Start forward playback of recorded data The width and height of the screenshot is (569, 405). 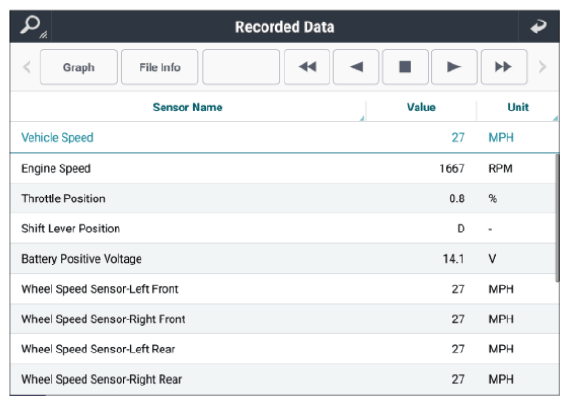pos(454,67)
